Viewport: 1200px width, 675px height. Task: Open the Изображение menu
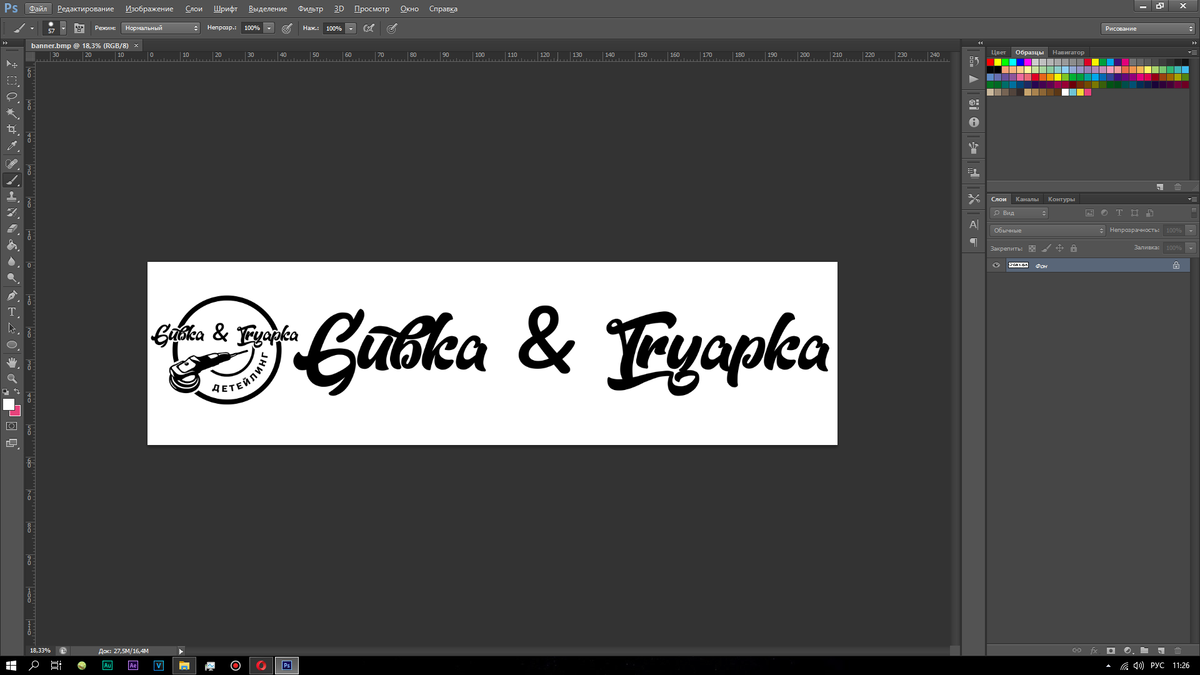click(150, 8)
